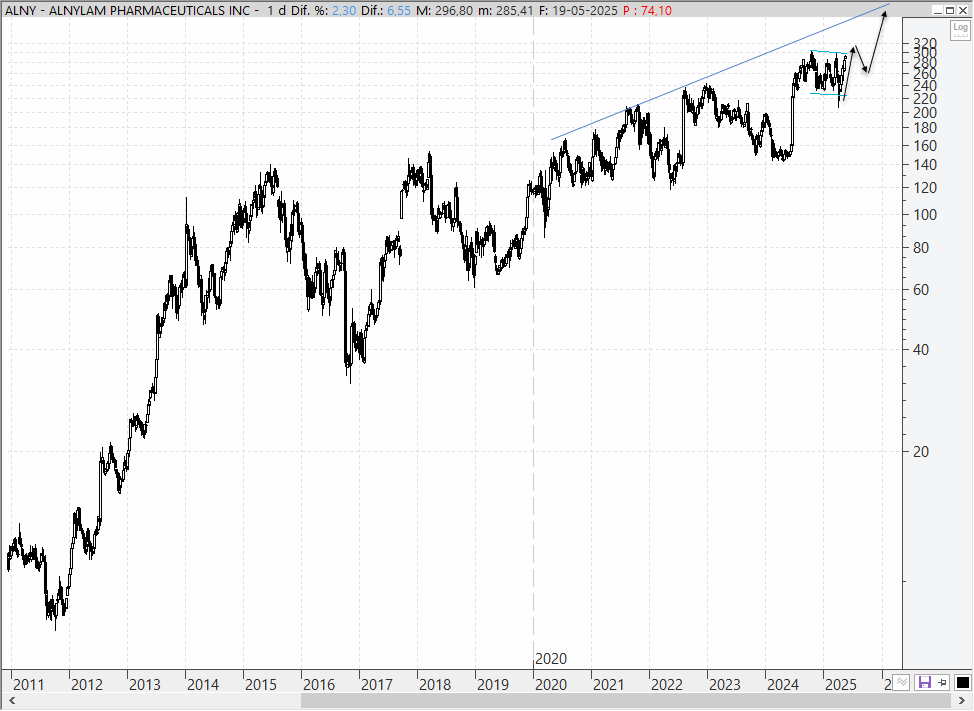Click the 2015 label on time axis
Screen dimensions: 974x711
coord(261,684)
